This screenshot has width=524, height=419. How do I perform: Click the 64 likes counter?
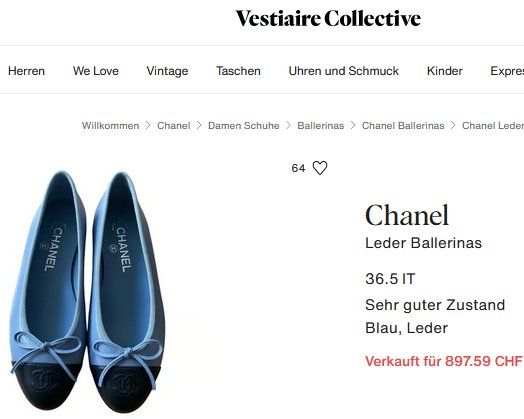[x=298, y=168]
